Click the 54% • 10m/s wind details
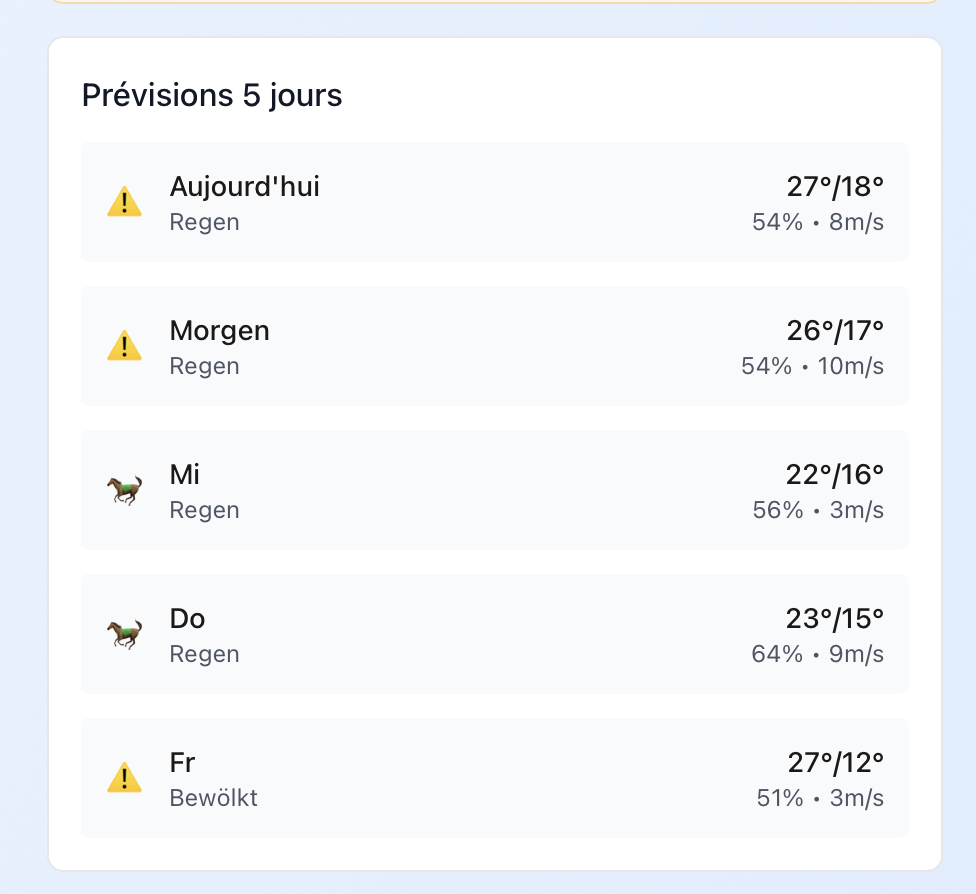Viewport: 976px width, 894px height. pos(812,366)
